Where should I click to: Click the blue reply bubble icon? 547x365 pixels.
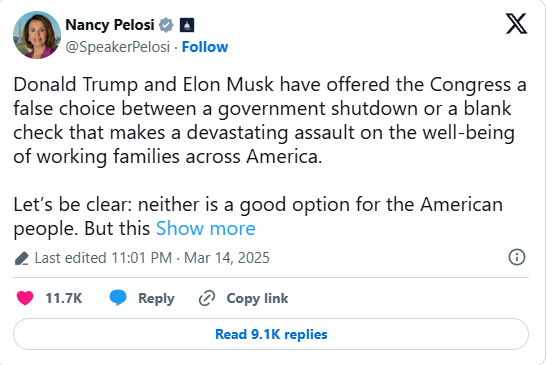pos(118,298)
